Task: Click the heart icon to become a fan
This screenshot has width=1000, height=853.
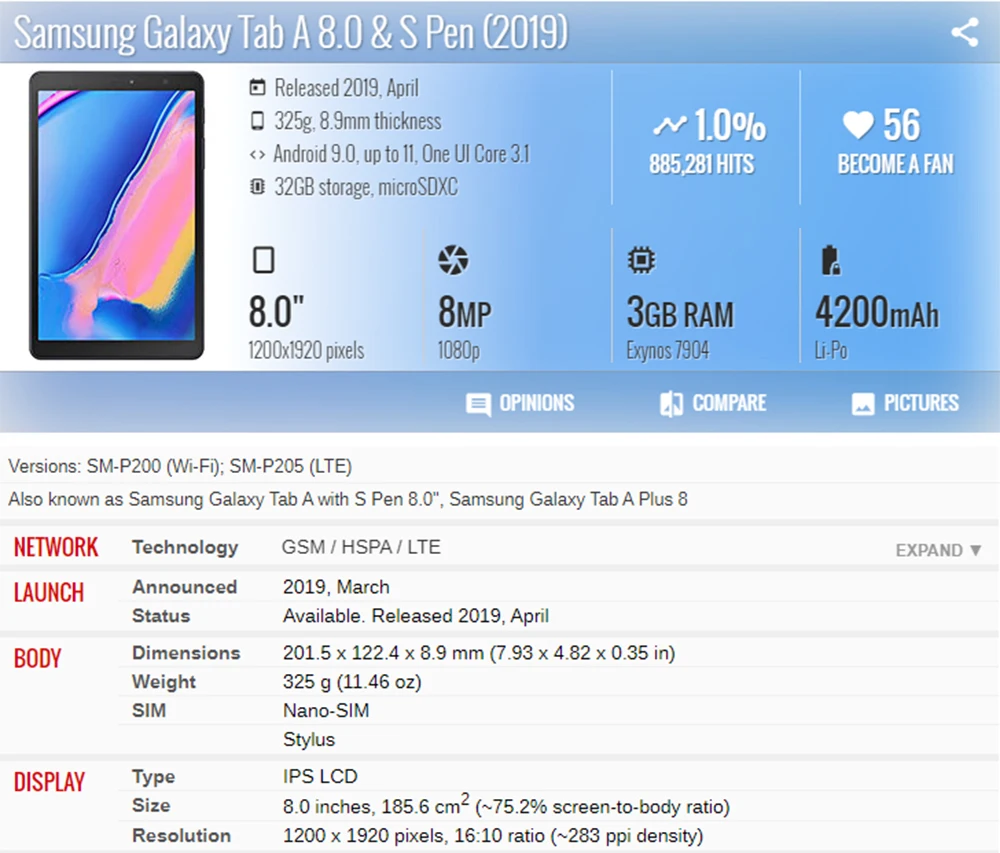Action: [x=858, y=124]
